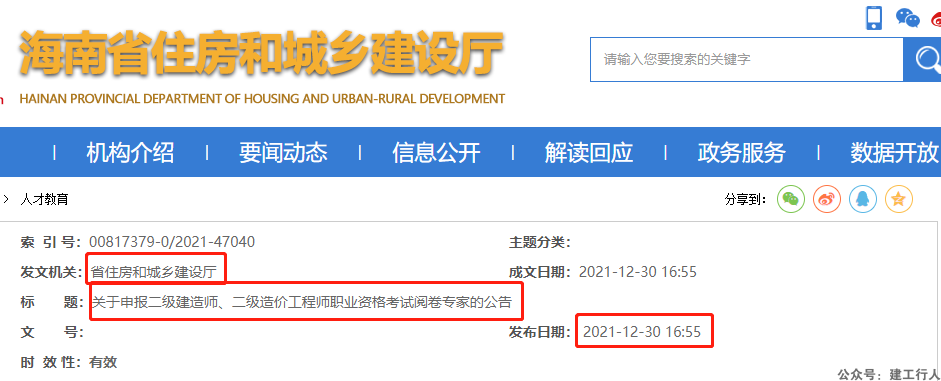Click the announcement title text

point(302,302)
